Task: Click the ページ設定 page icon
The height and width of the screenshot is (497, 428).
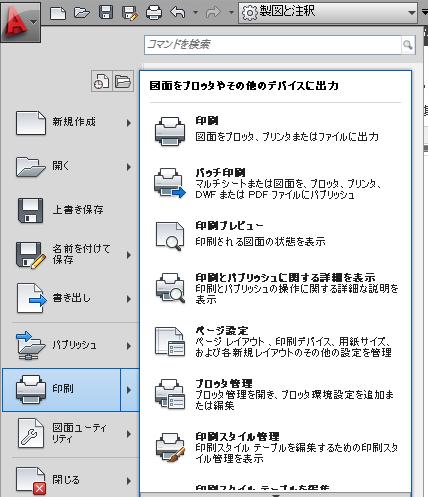Action: [170, 341]
